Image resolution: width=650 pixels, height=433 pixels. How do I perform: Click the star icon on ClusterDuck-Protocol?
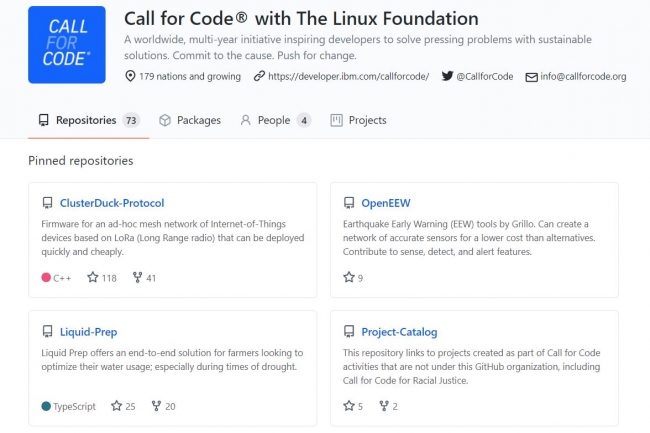coord(92,277)
